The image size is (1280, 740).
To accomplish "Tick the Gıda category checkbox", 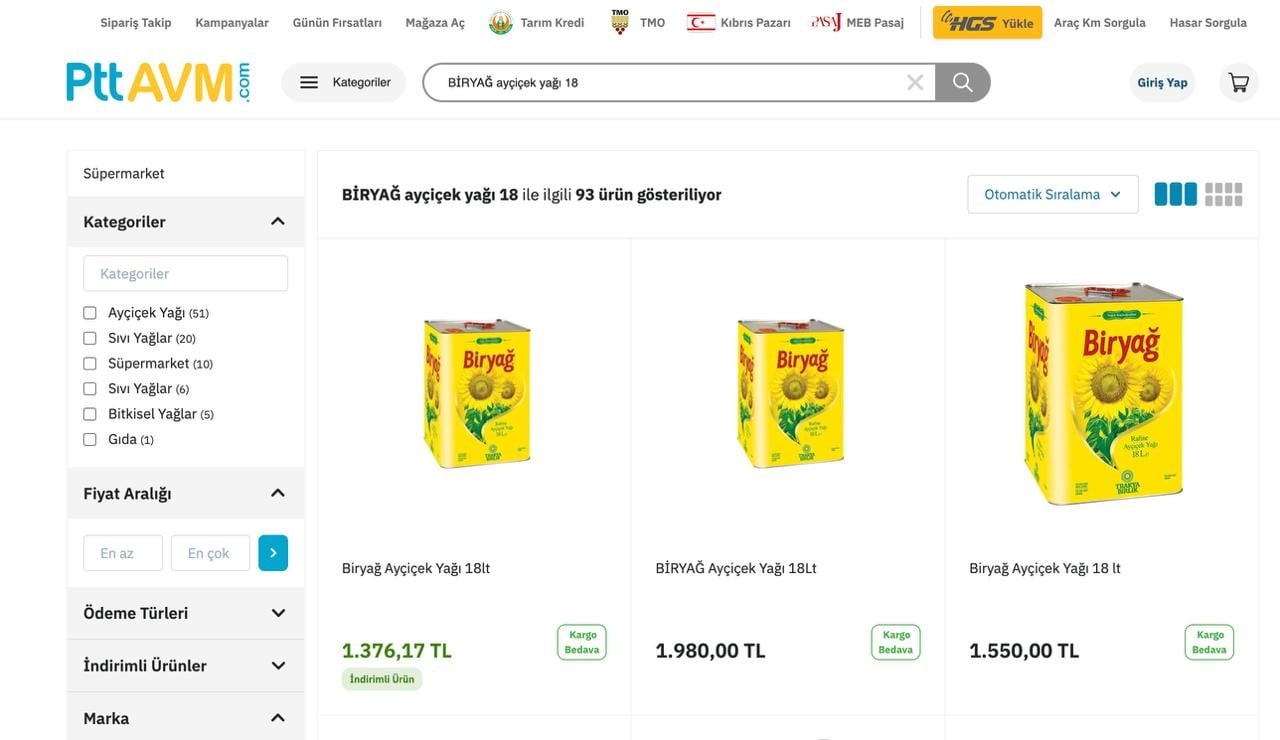I will point(90,439).
